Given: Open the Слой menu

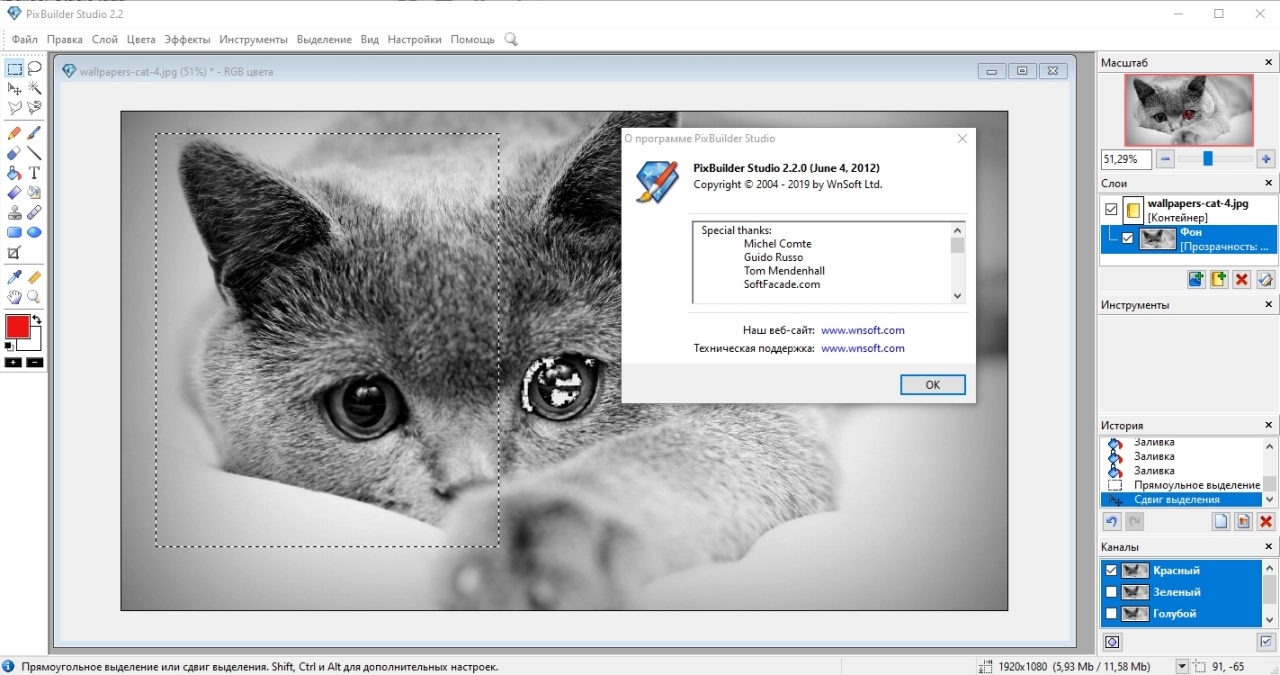Looking at the screenshot, I should click(x=104, y=39).
